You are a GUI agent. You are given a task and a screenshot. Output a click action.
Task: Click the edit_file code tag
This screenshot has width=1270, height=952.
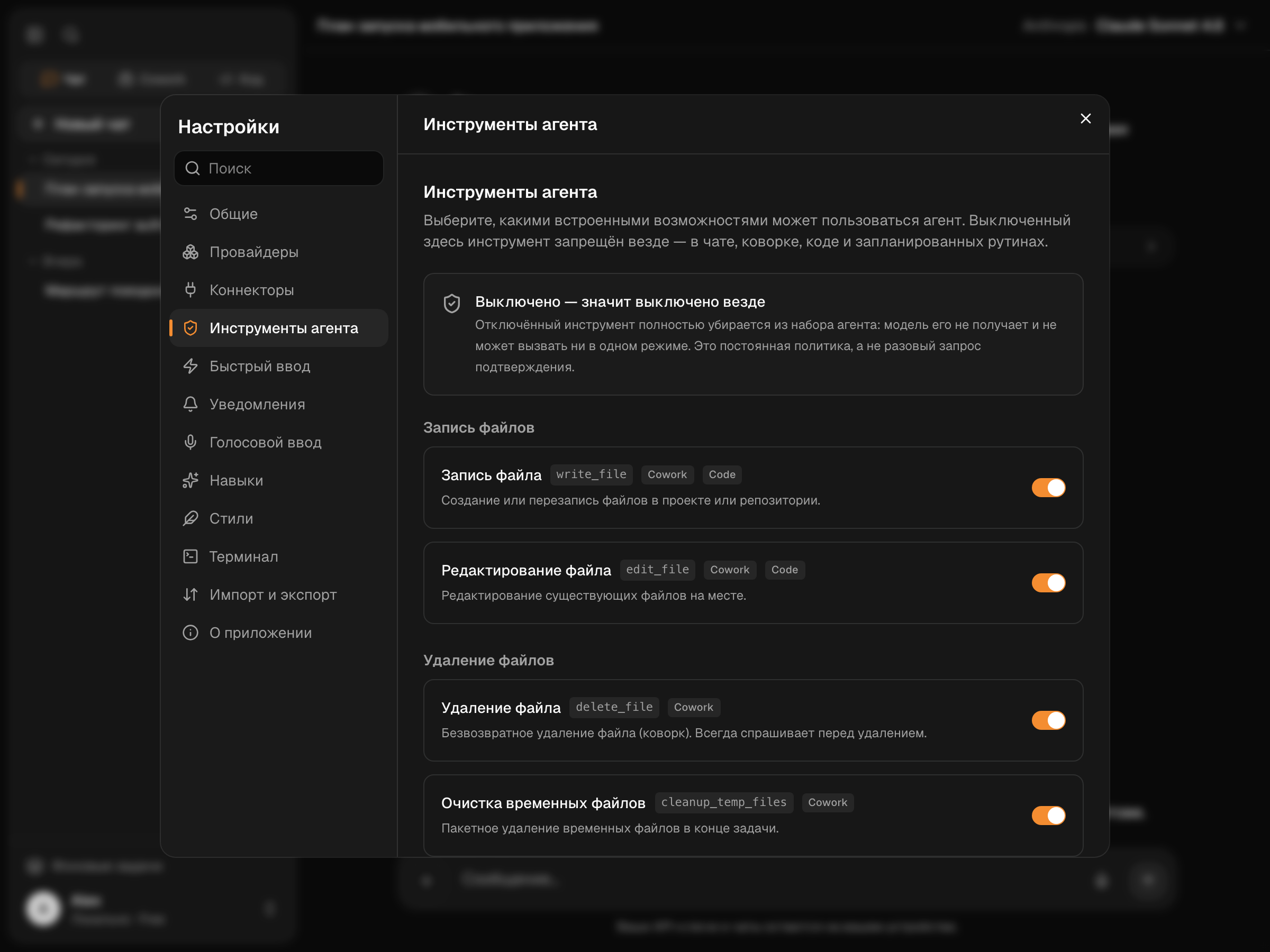pos(657,570)
